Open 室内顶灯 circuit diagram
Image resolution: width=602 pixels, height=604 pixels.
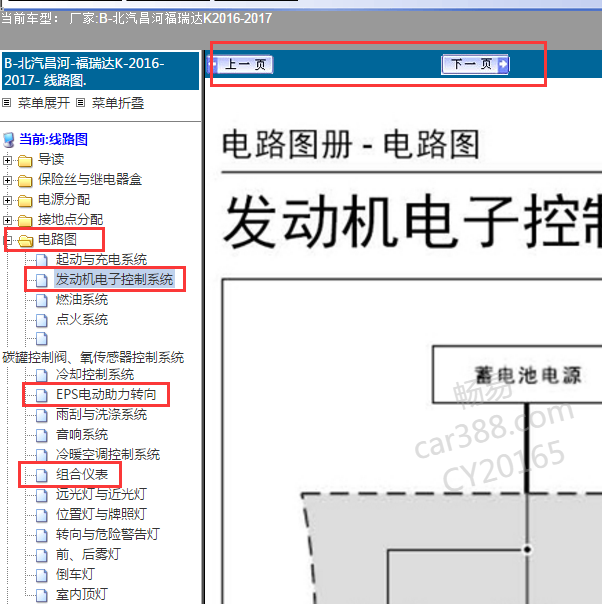point(82,595)
